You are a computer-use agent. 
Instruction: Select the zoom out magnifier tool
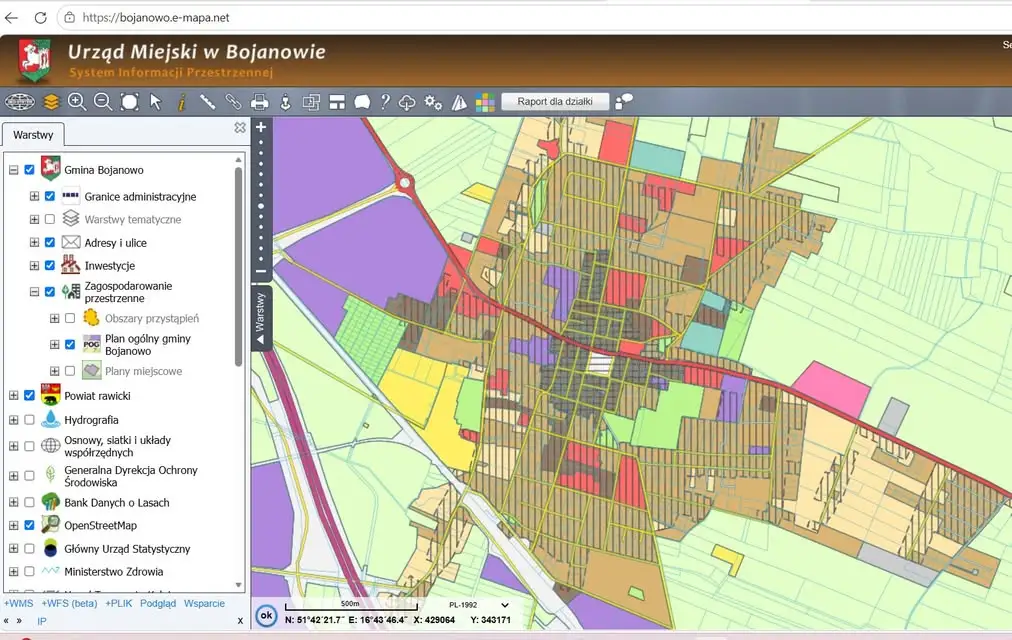tap(103, 102)
